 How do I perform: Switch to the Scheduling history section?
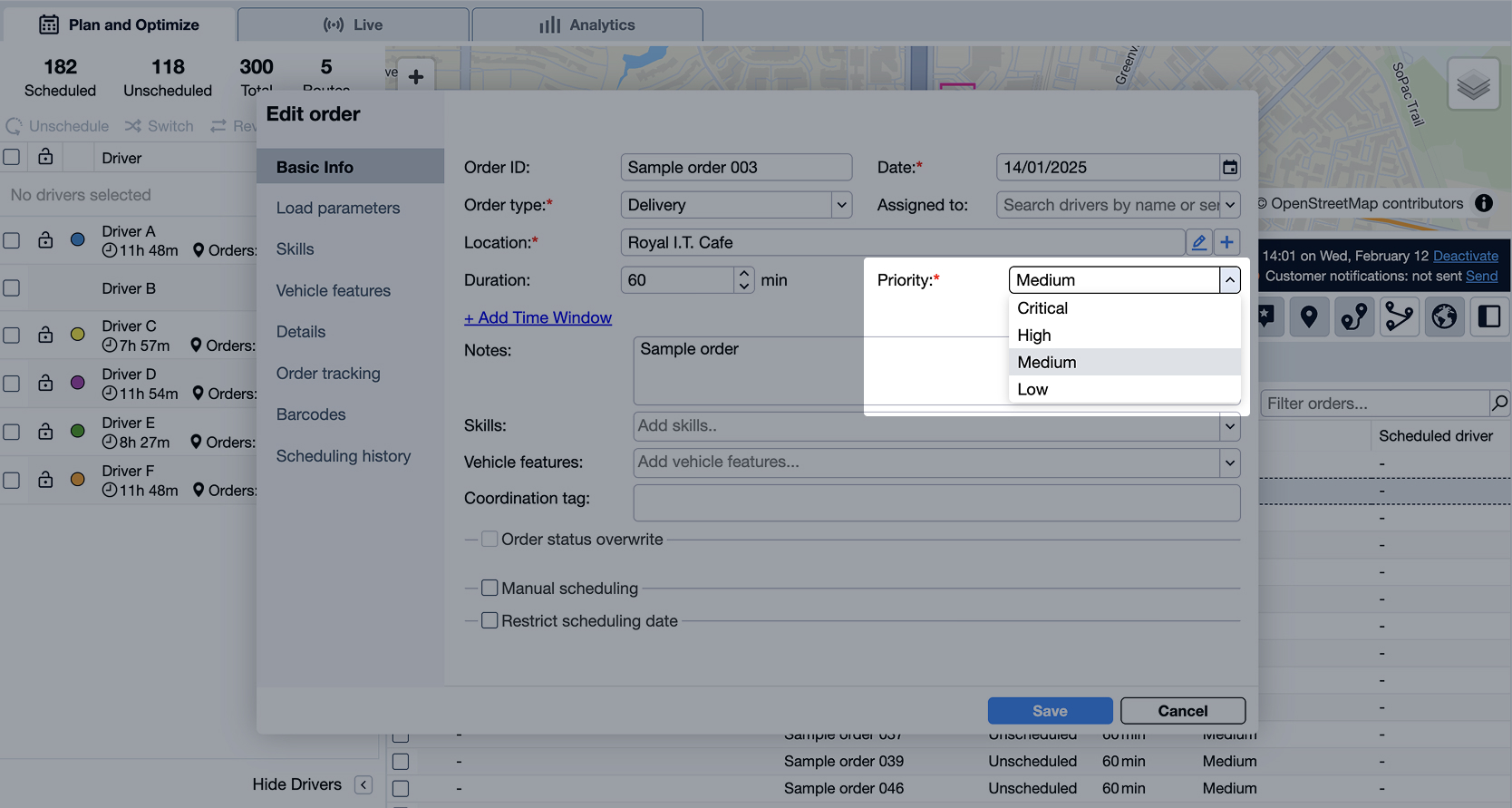[344, 456]
